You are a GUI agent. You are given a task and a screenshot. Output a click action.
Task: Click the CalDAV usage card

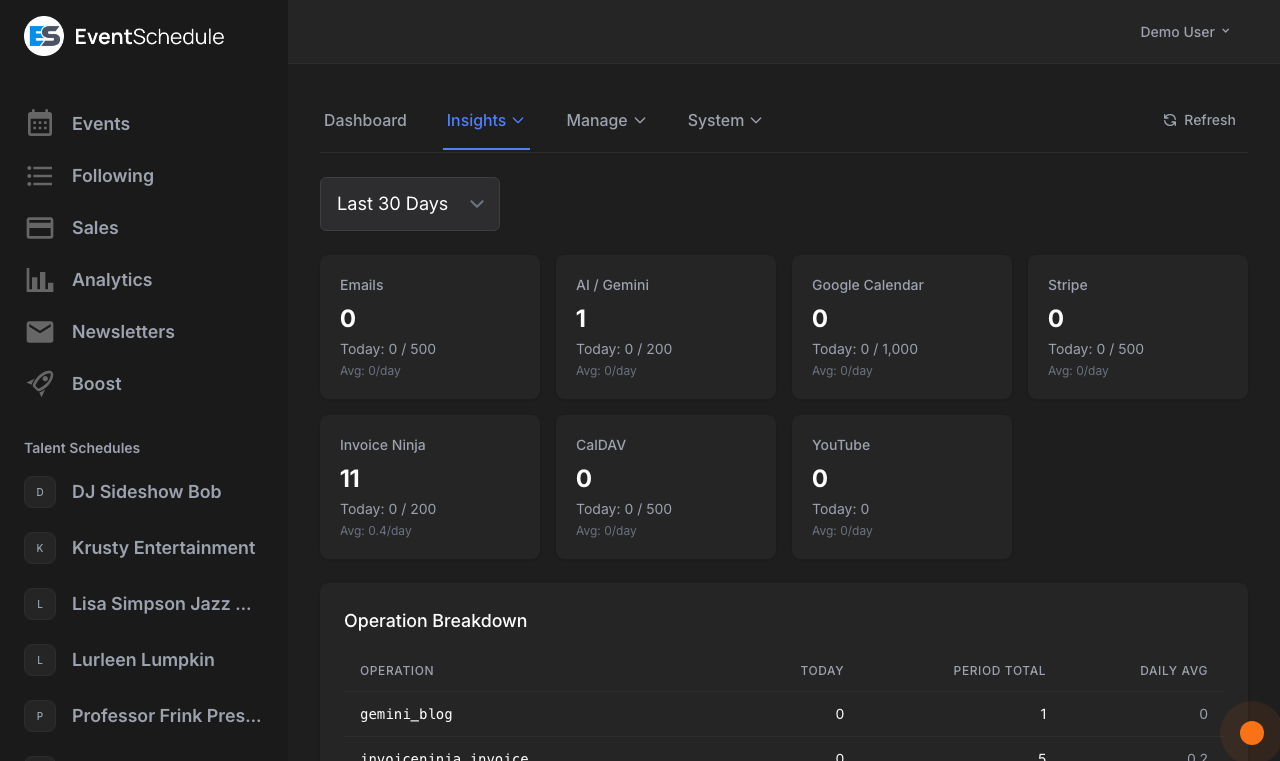pyautogui.click(x=666, y=487)
